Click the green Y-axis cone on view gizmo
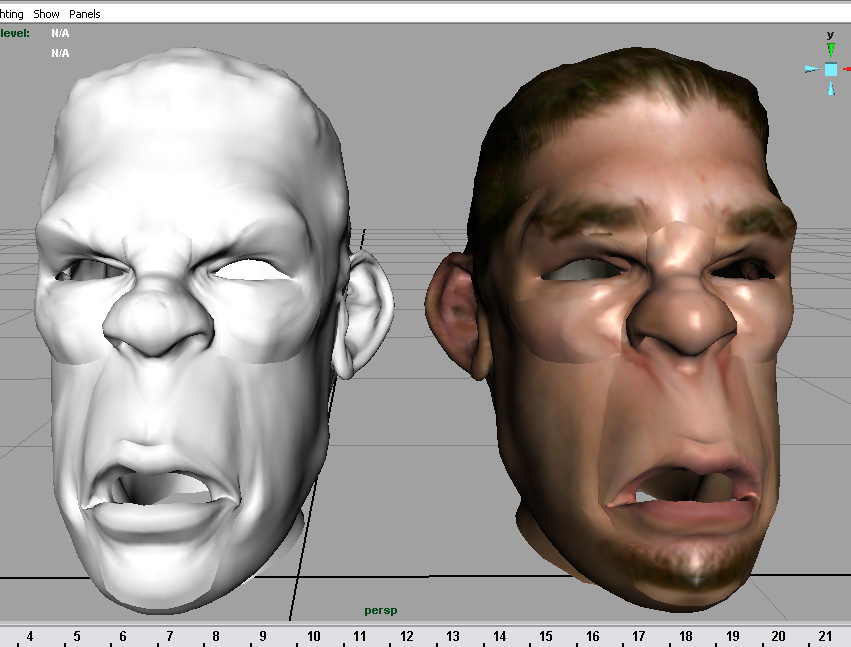The width and height of the screenshot is (851, 647). pos(830,49)
